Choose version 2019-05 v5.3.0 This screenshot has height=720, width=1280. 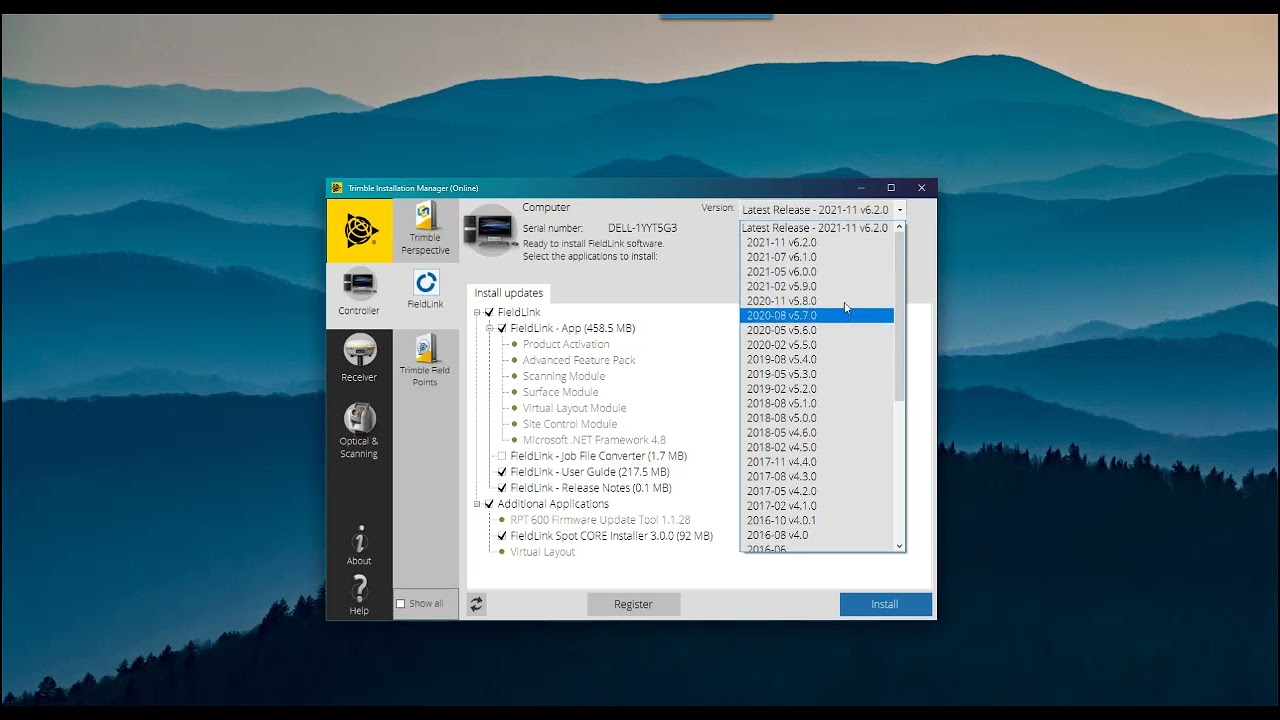pyautogui.click(x=816, y=374)
